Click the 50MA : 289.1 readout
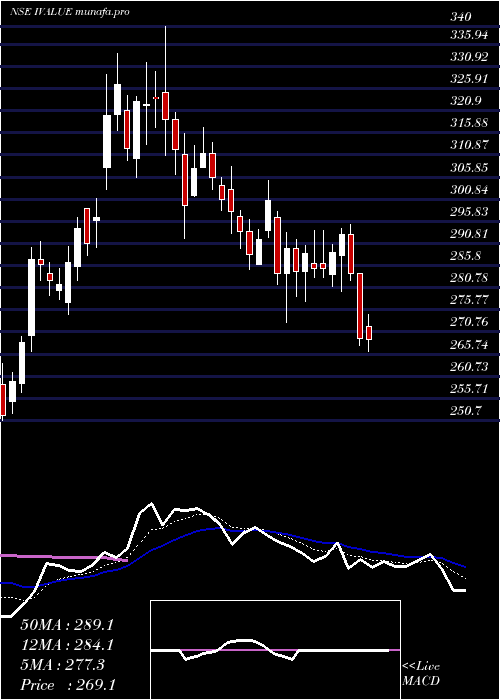500x700 pixels. coord(67,625)
